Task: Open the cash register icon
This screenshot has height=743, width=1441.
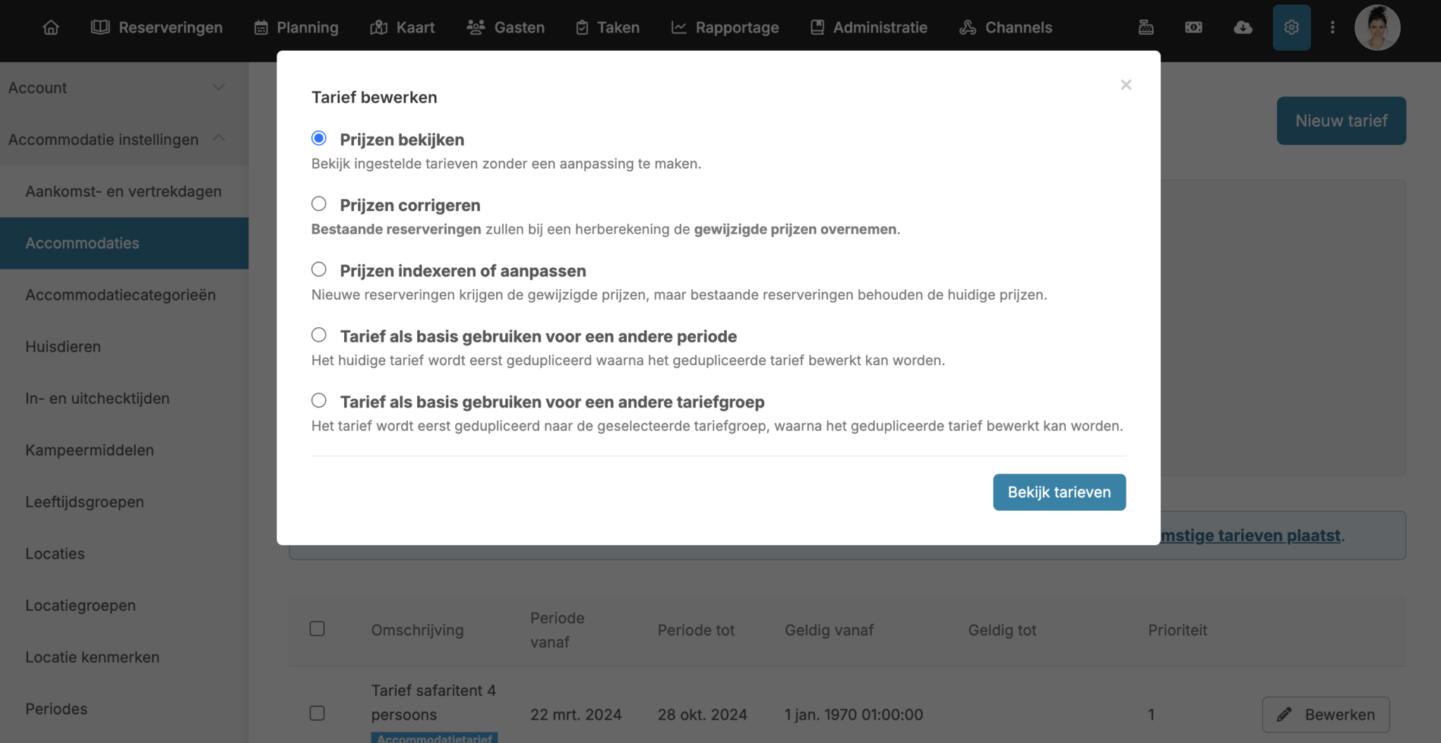Action: click(x=1146, y=28)
